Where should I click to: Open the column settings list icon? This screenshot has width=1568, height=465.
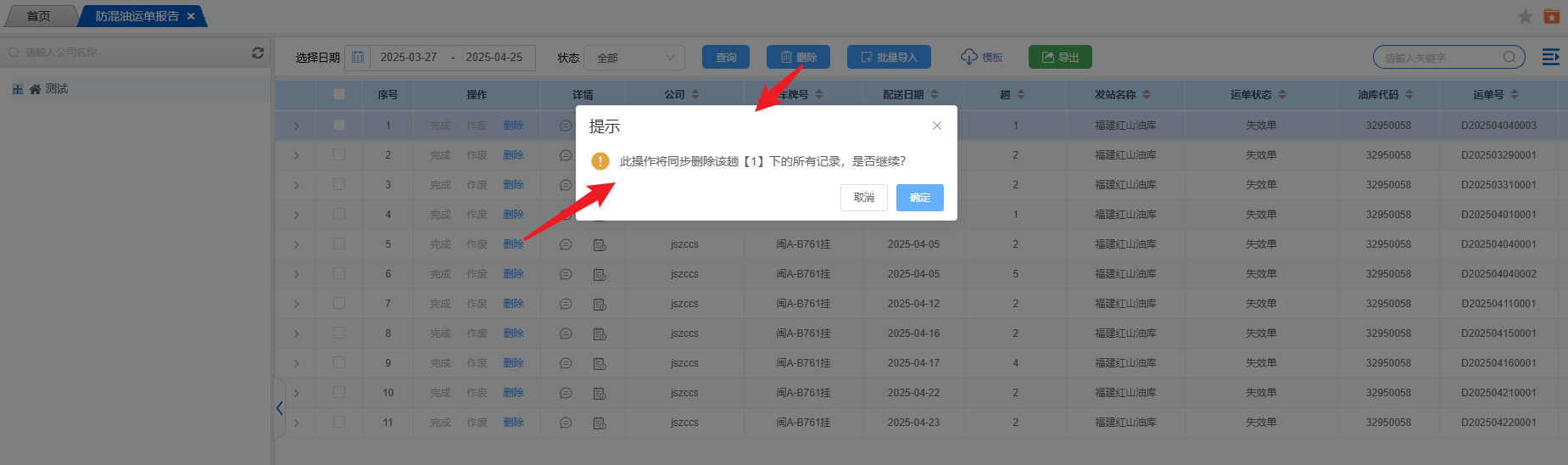tap(1550, 57)
